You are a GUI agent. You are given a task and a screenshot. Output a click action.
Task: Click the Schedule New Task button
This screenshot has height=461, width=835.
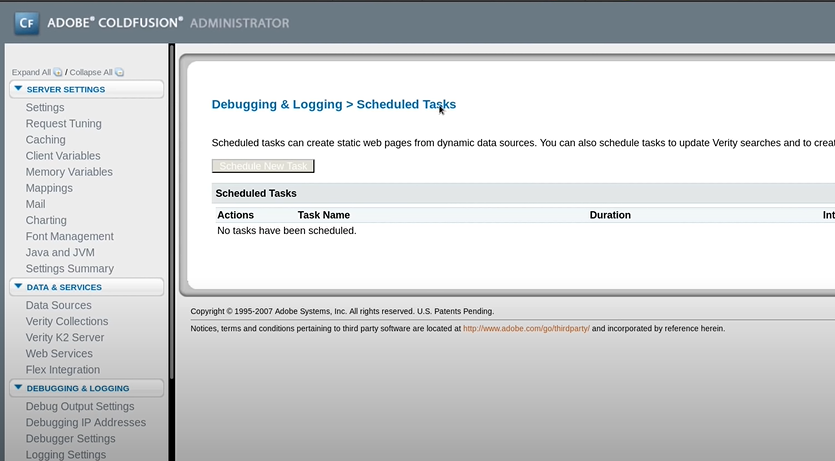point(263,166)
